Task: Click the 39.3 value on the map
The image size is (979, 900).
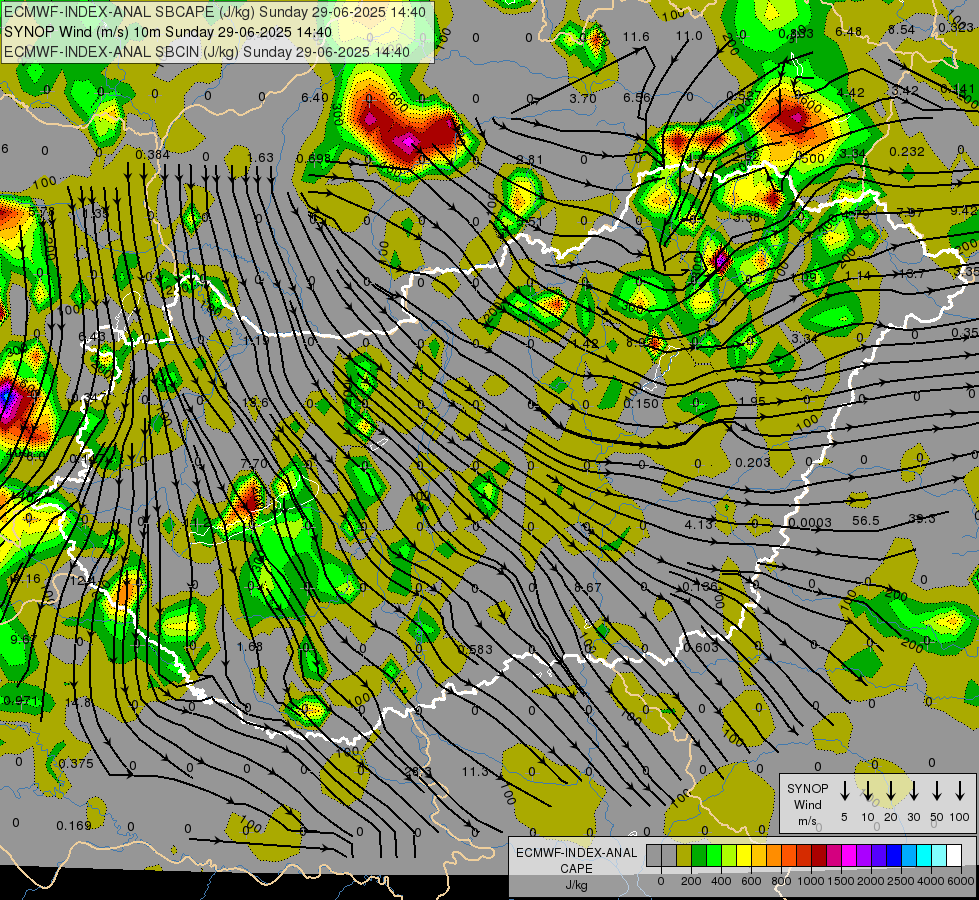Action: (922, 518)
